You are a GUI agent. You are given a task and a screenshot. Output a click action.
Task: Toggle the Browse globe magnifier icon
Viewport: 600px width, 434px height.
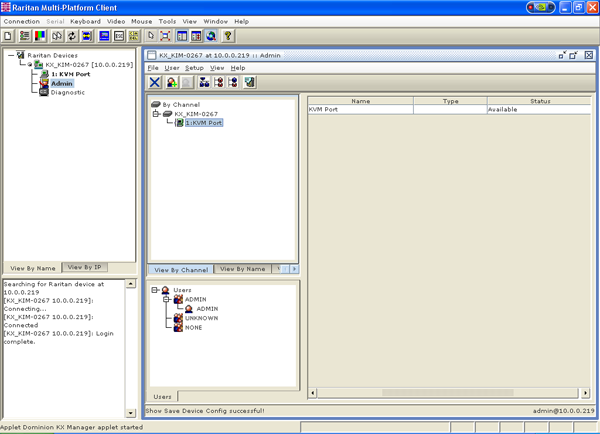coord(211,36)
